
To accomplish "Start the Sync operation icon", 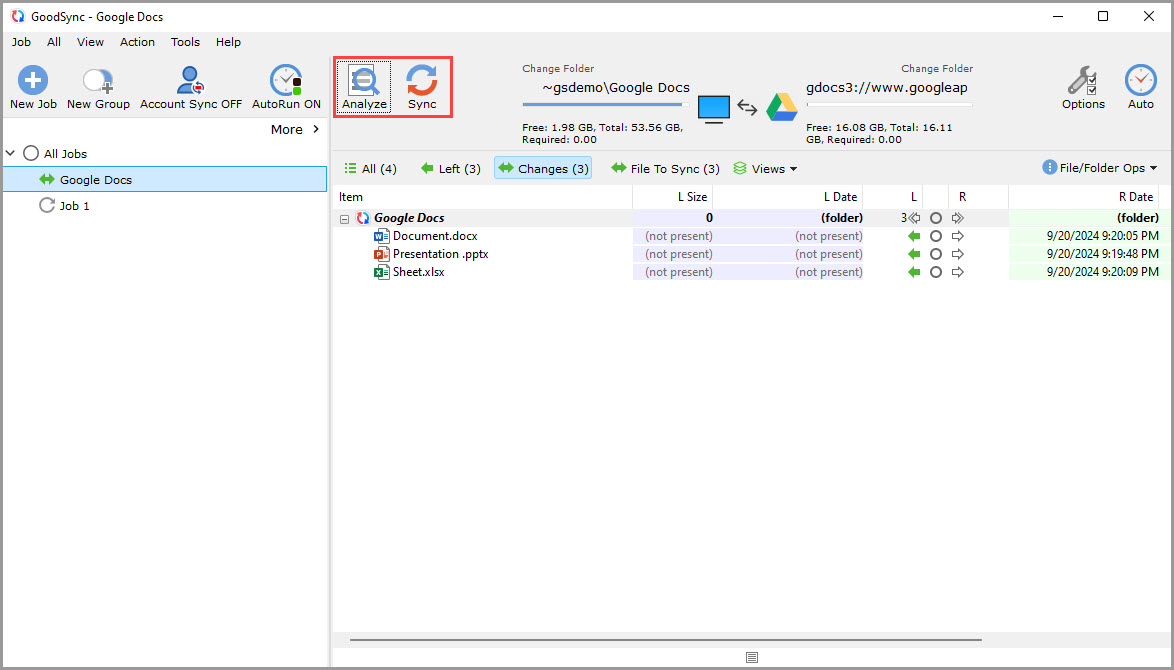I will (x=422, y=80).
